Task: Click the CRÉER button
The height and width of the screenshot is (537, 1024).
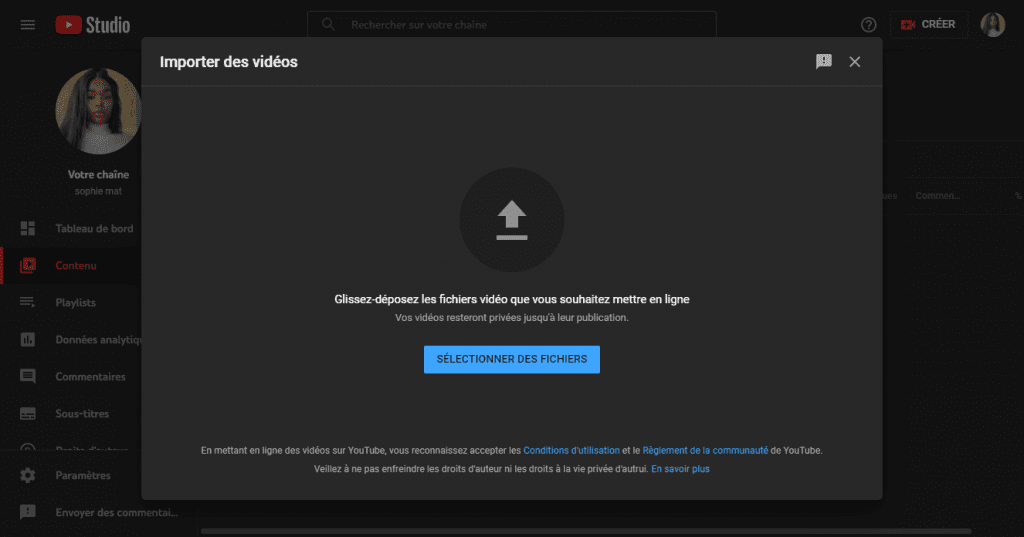Action: pyautogui.click(x=929, y=24)
